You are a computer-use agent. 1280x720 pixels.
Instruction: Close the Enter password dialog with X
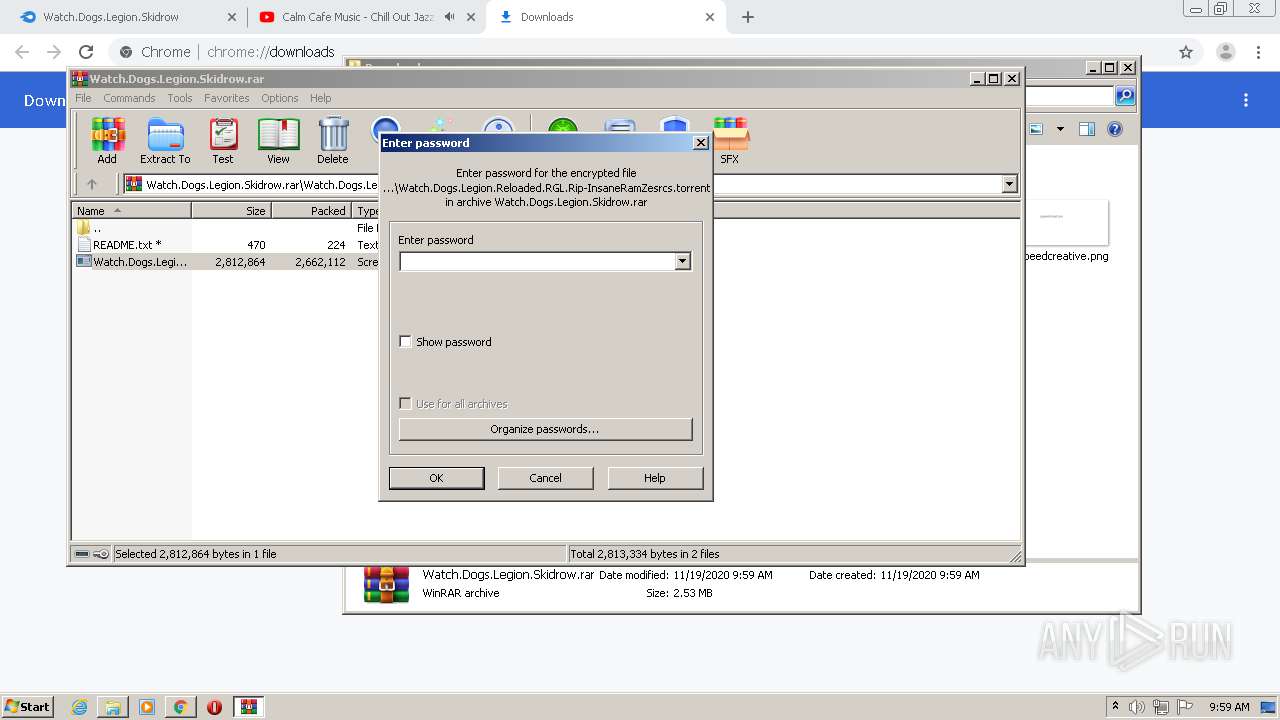700,143
